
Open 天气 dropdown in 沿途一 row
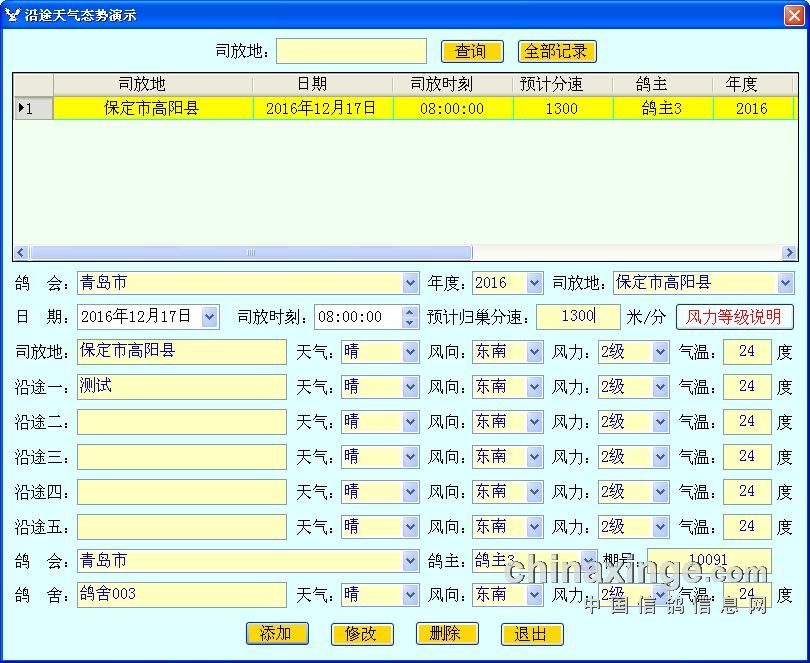click(411, 388)
